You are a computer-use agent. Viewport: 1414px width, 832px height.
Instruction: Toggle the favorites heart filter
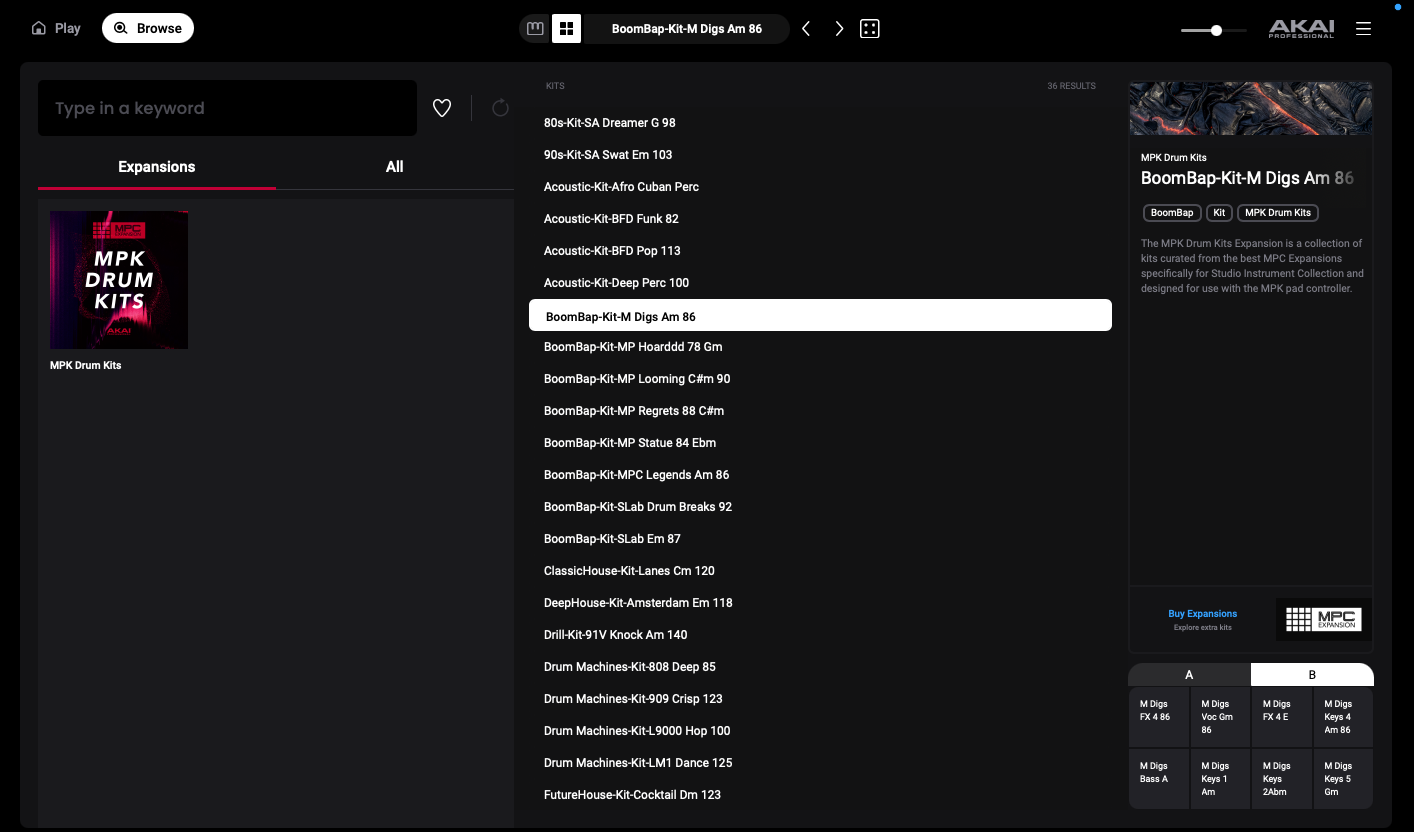[x=442, y=108]
